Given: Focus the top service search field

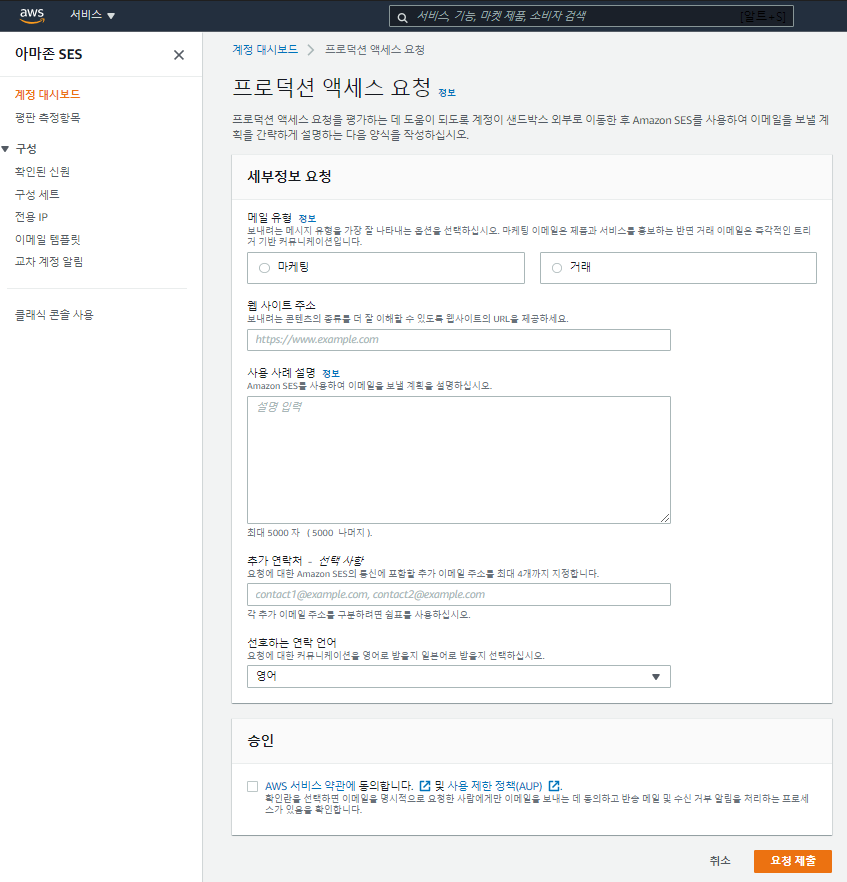Looking at the screenshot, I should (x=591, y=16).
